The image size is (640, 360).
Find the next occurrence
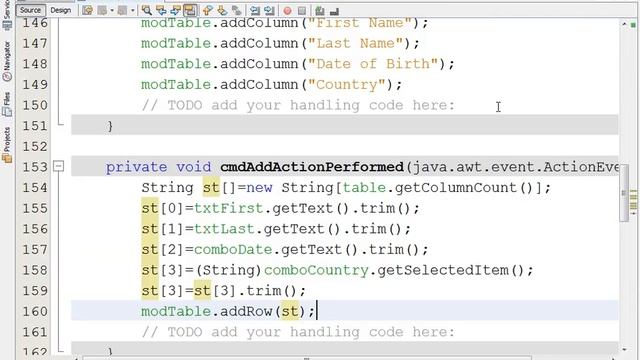(176, 11)
